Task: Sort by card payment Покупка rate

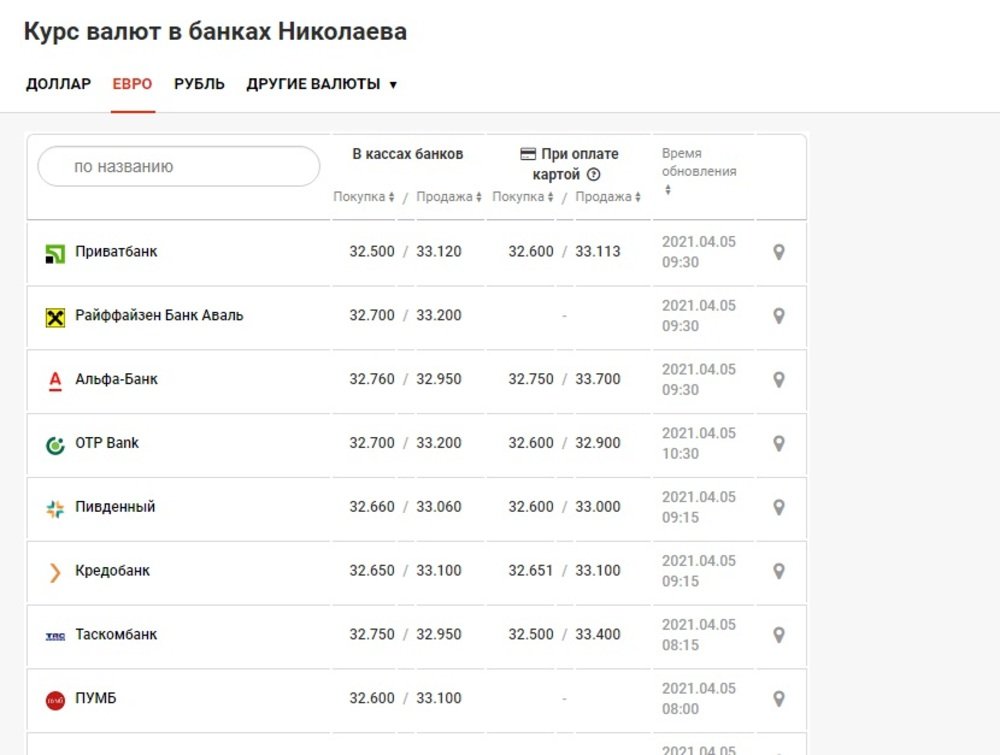Action: (522, 196)
